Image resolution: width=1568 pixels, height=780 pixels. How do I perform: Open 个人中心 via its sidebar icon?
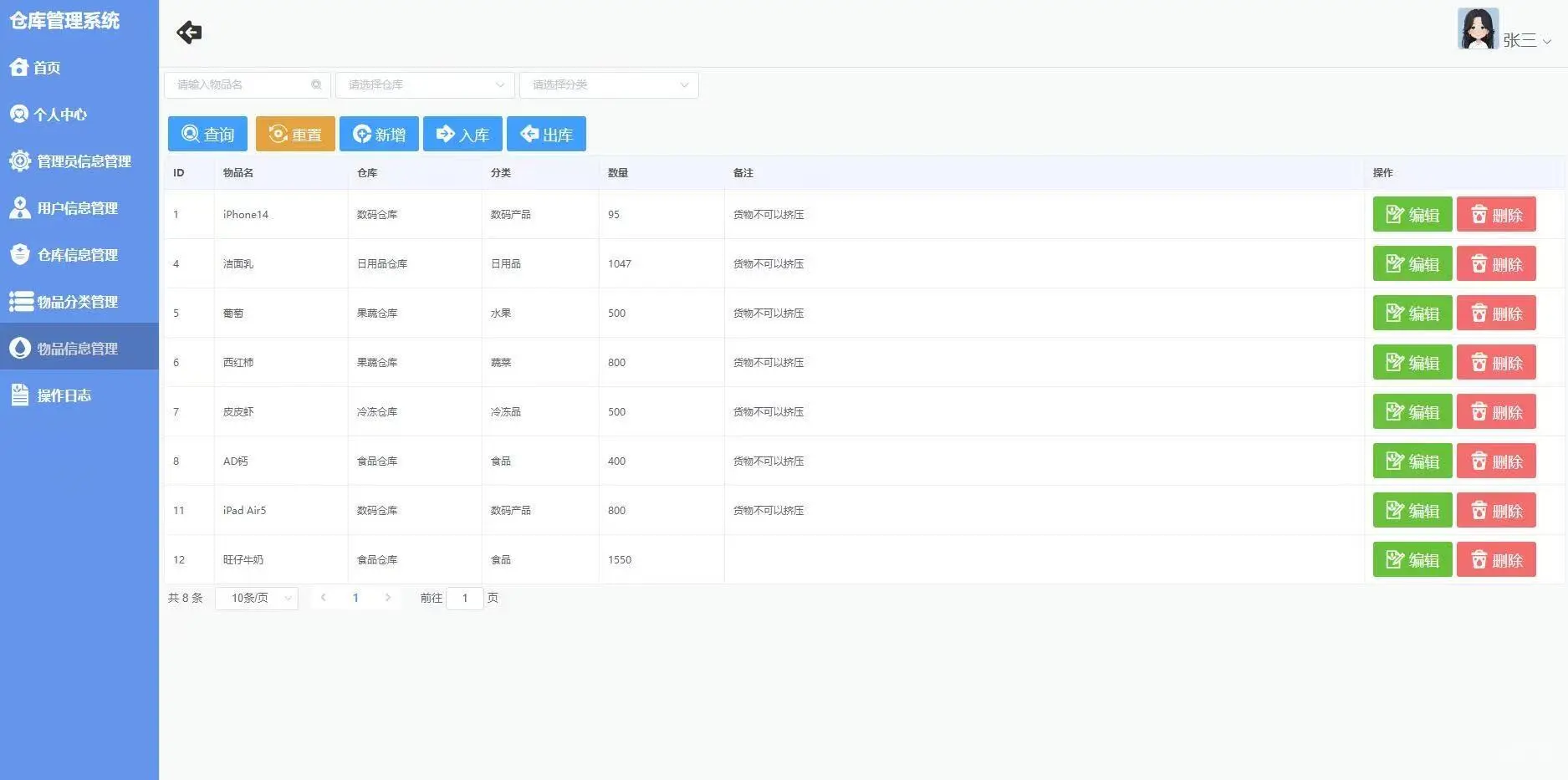click(19, 114)
